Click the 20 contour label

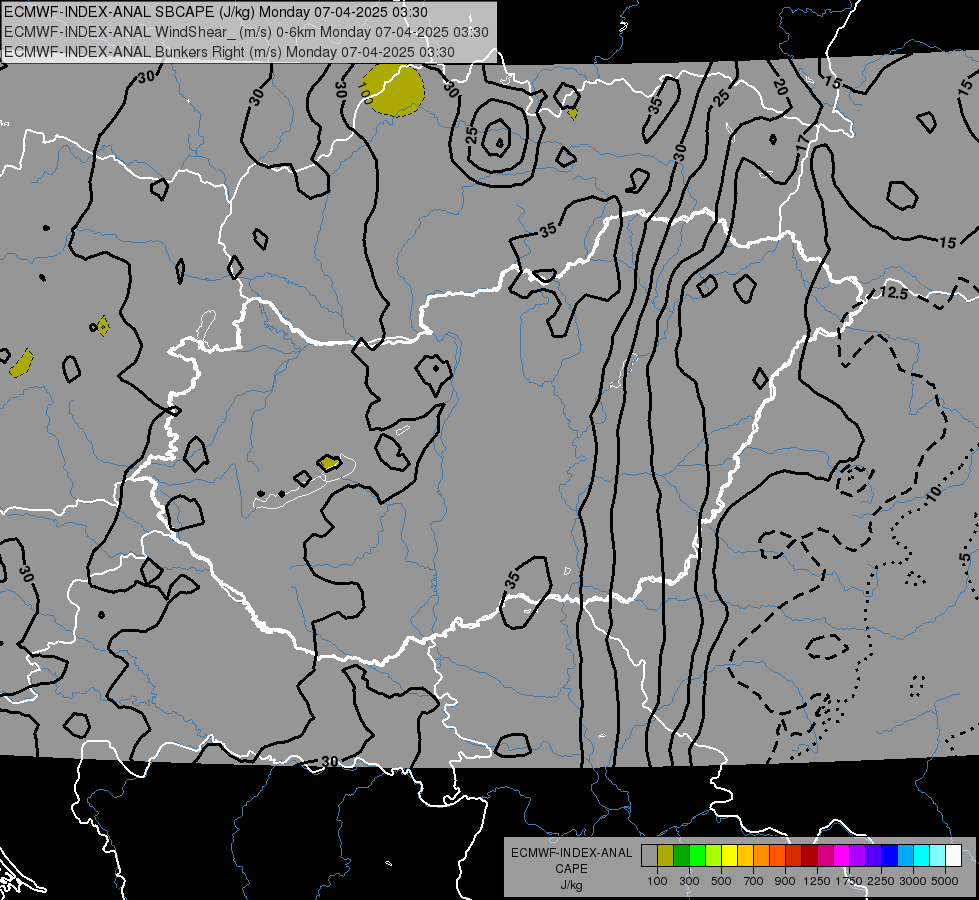(780, 86)
